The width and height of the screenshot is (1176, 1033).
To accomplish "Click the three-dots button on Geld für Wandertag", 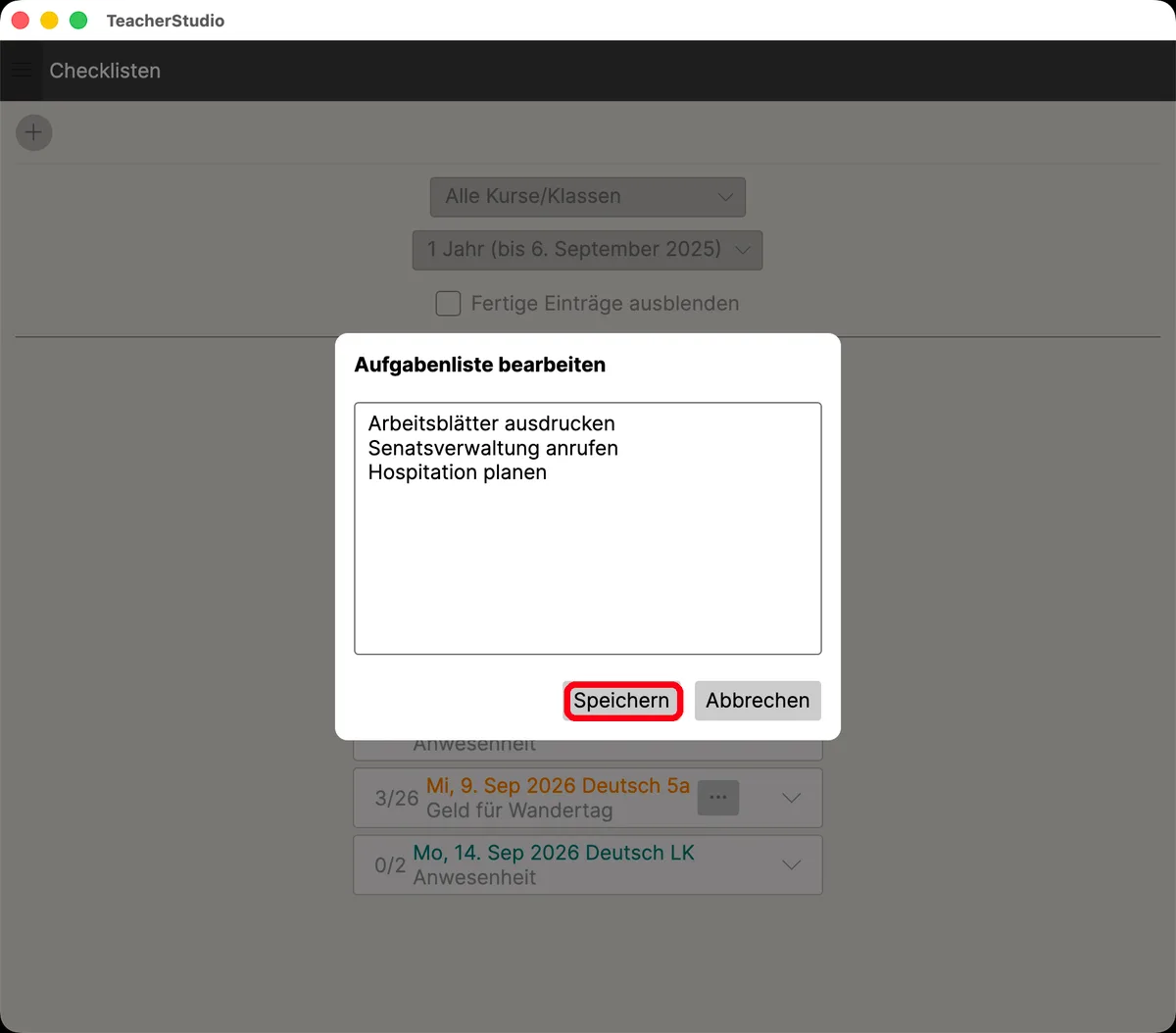I will pyautogui.click(x=718, y=798).
